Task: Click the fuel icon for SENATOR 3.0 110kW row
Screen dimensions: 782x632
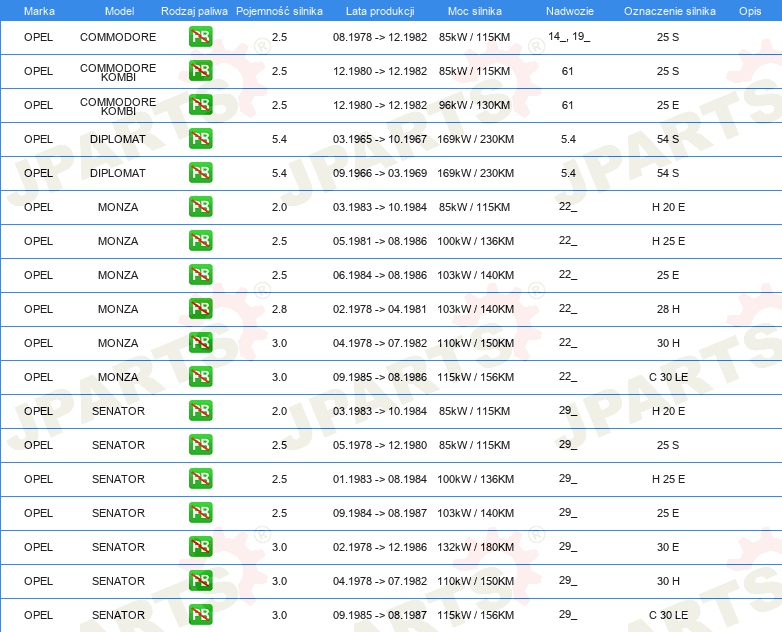Action: pos(200,580)
